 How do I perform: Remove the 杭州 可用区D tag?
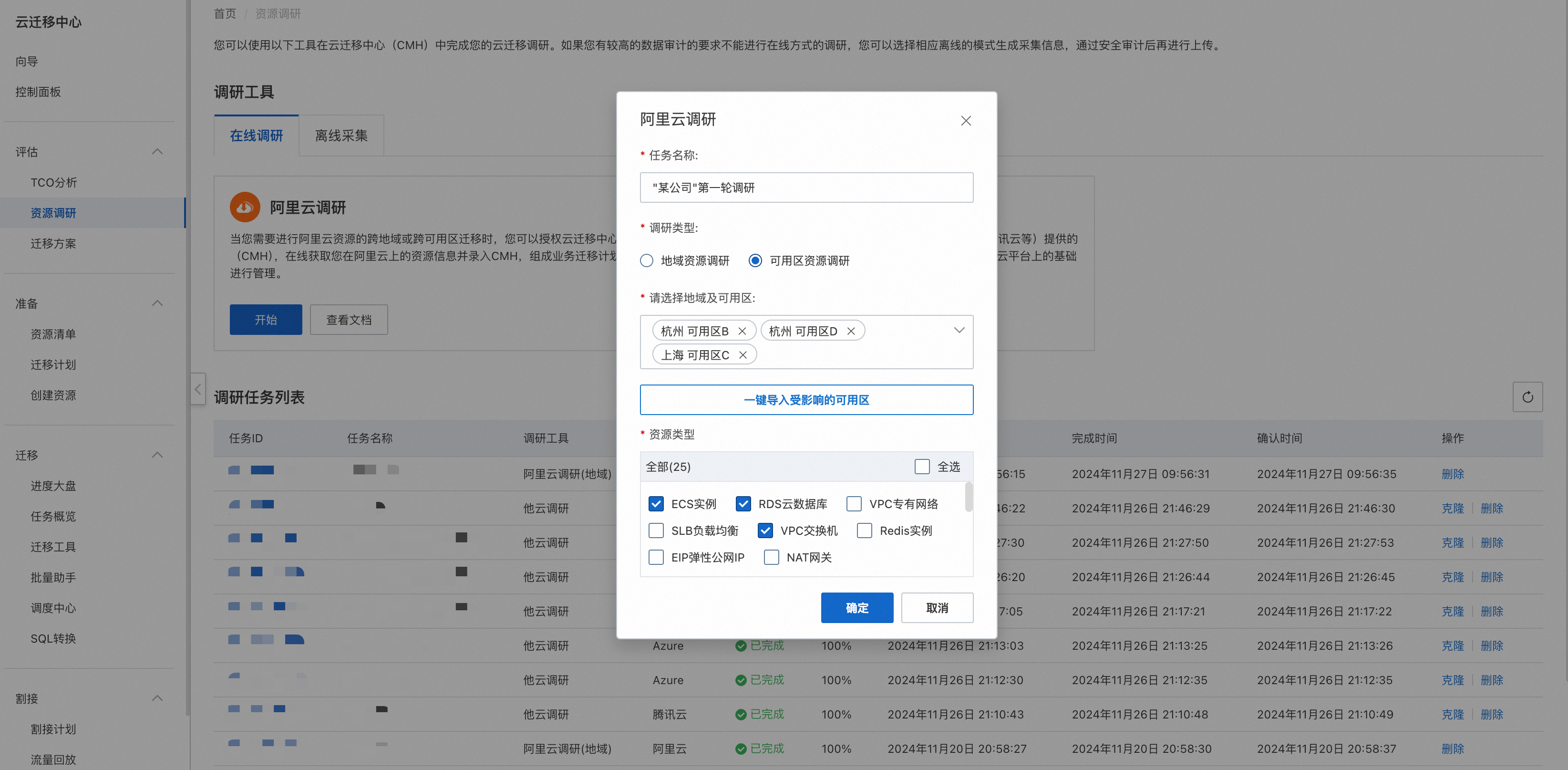851,331
